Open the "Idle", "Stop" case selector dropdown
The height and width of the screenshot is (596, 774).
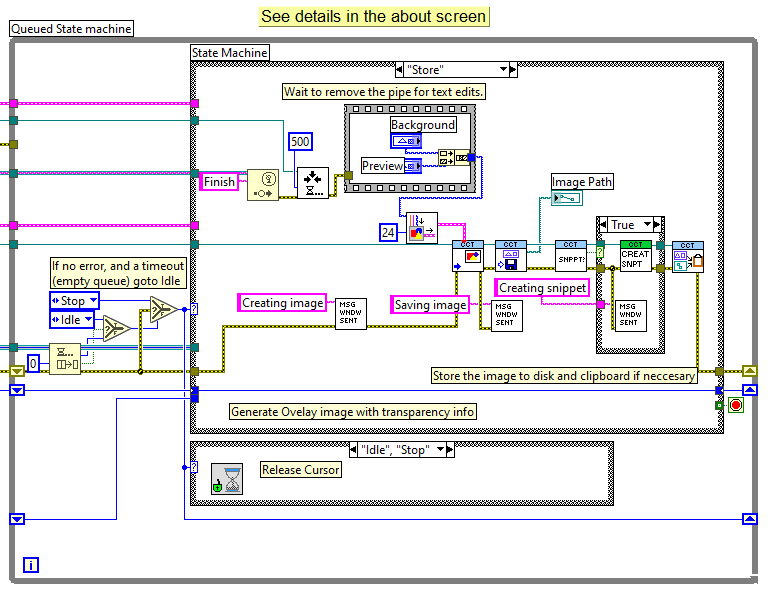tap(440, 450)
